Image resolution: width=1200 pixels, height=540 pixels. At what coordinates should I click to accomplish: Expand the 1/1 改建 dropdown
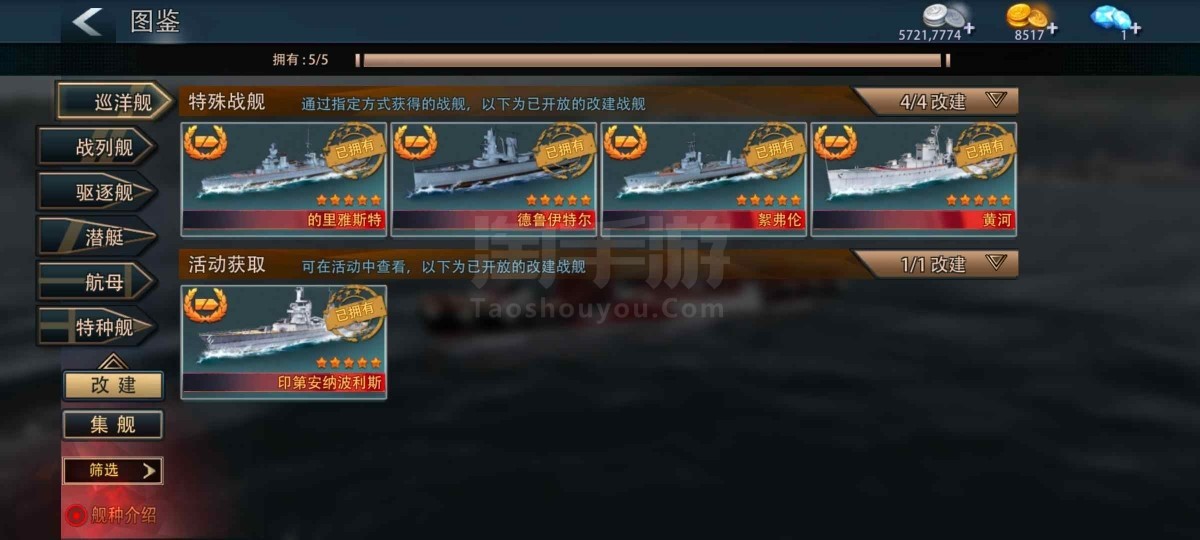(994, 263)
